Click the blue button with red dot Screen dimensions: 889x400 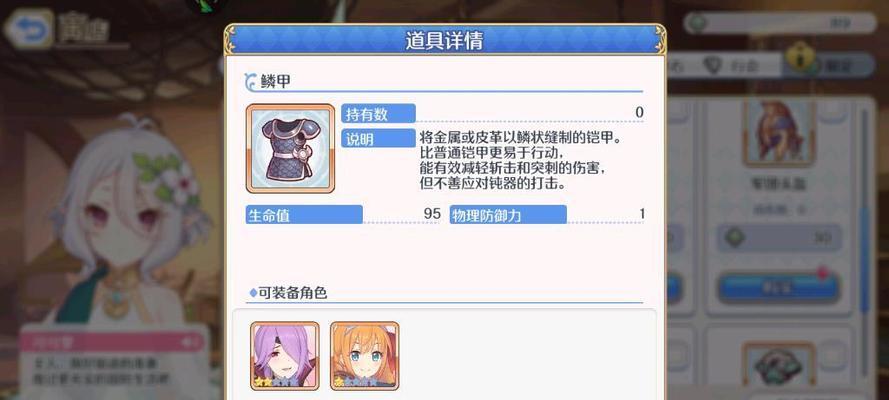(x=778, y=287)
